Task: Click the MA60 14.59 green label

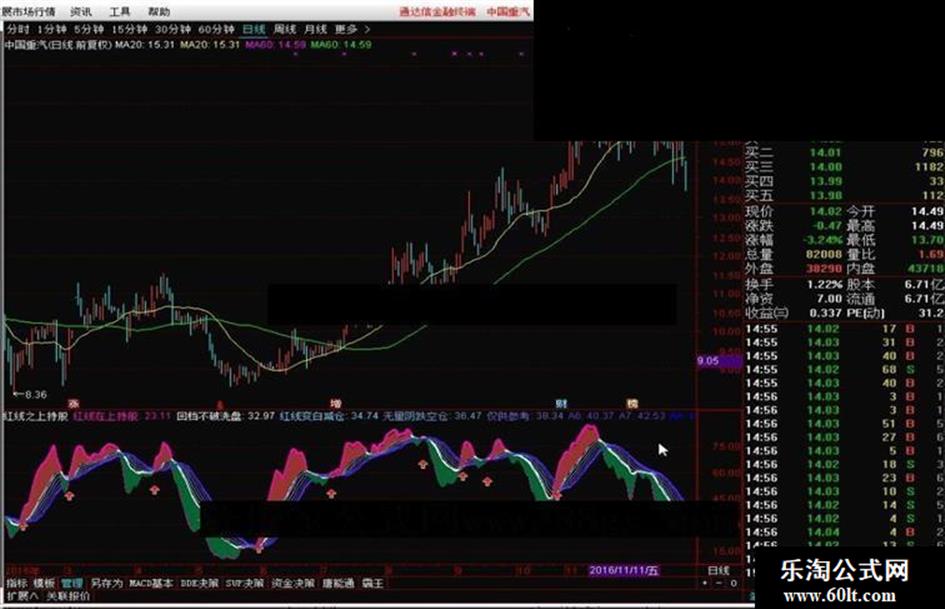Action: pos(341,45)
